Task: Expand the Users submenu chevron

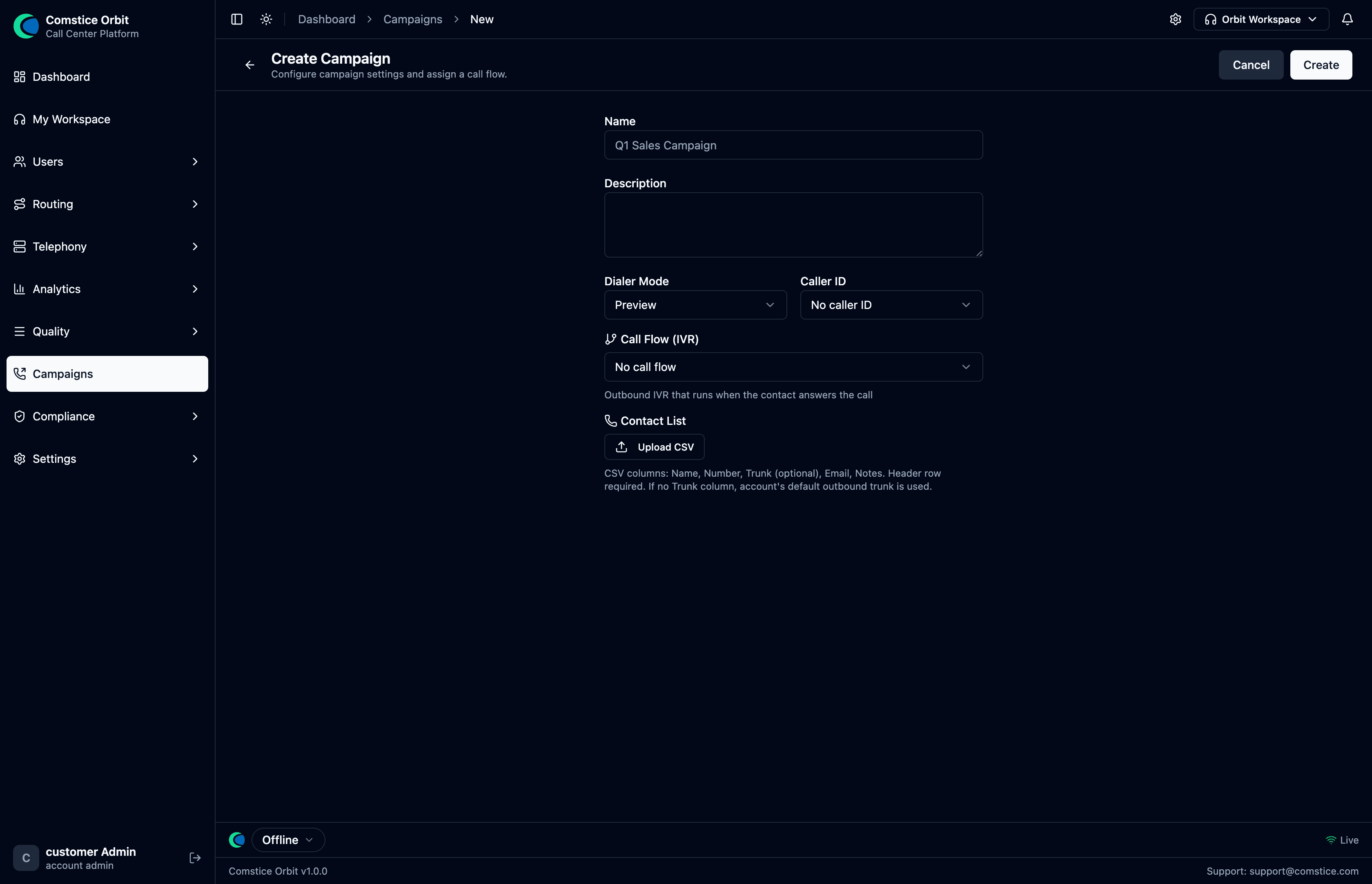Action: (x=195, y=162)
